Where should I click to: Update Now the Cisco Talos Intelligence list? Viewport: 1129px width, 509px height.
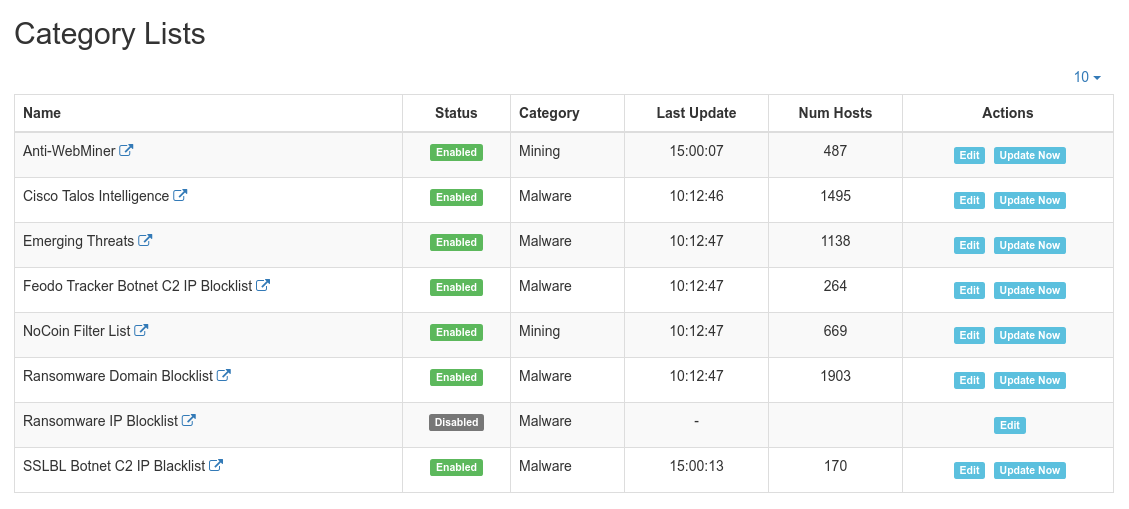point(1030,200)
